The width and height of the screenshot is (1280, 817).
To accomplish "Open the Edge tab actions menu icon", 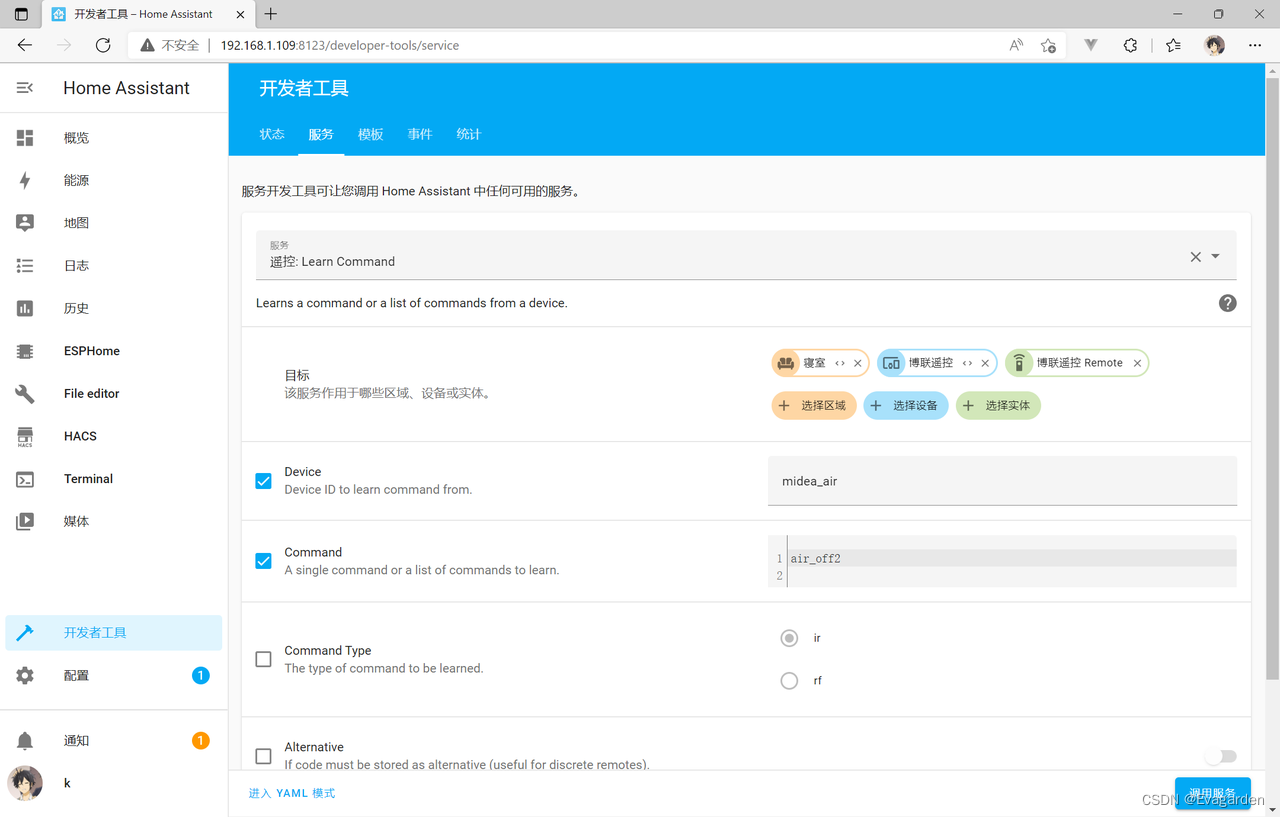I will [21, 14].
